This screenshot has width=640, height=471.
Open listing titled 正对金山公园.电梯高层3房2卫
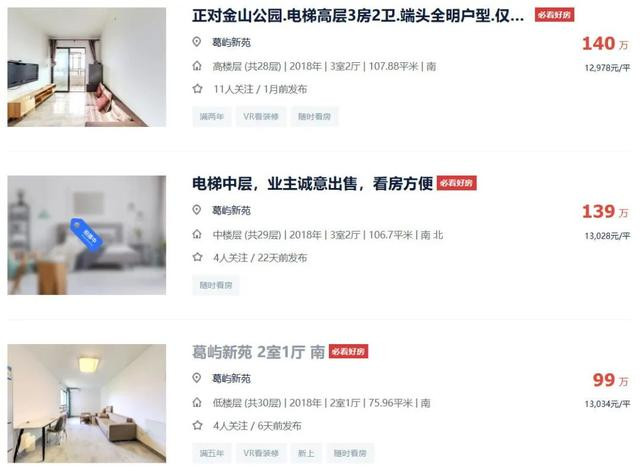tap(358, 16)
